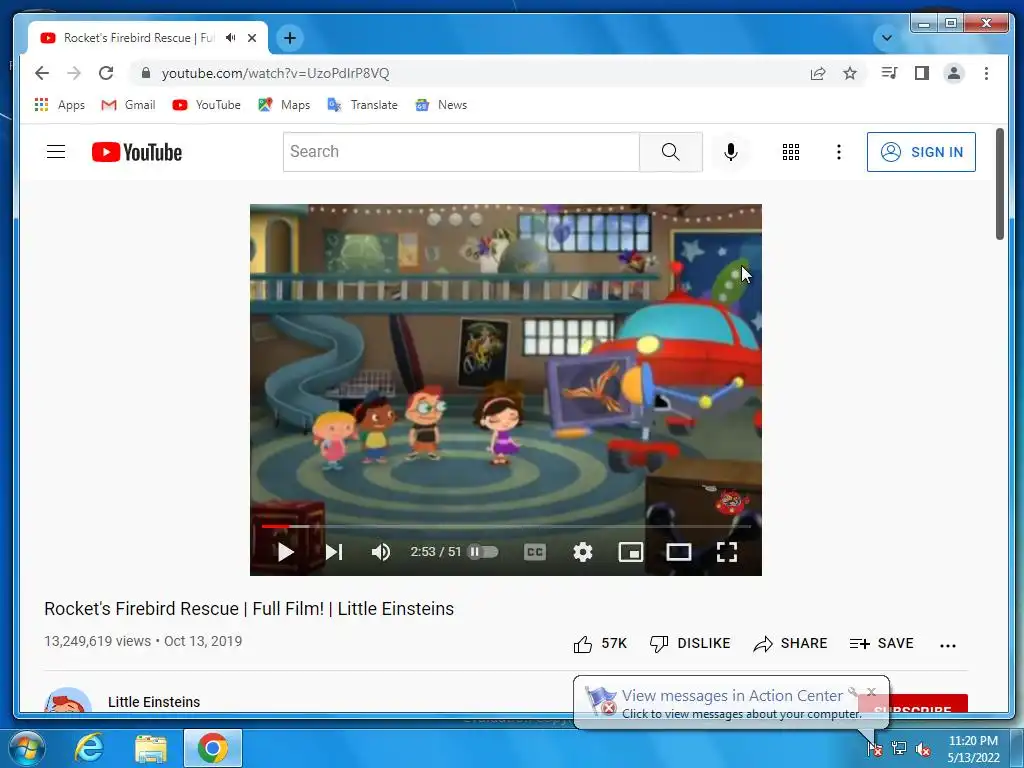1024x768 pixels.
Task: Click the page vertical scrollbar
Action: [1000, 184]
